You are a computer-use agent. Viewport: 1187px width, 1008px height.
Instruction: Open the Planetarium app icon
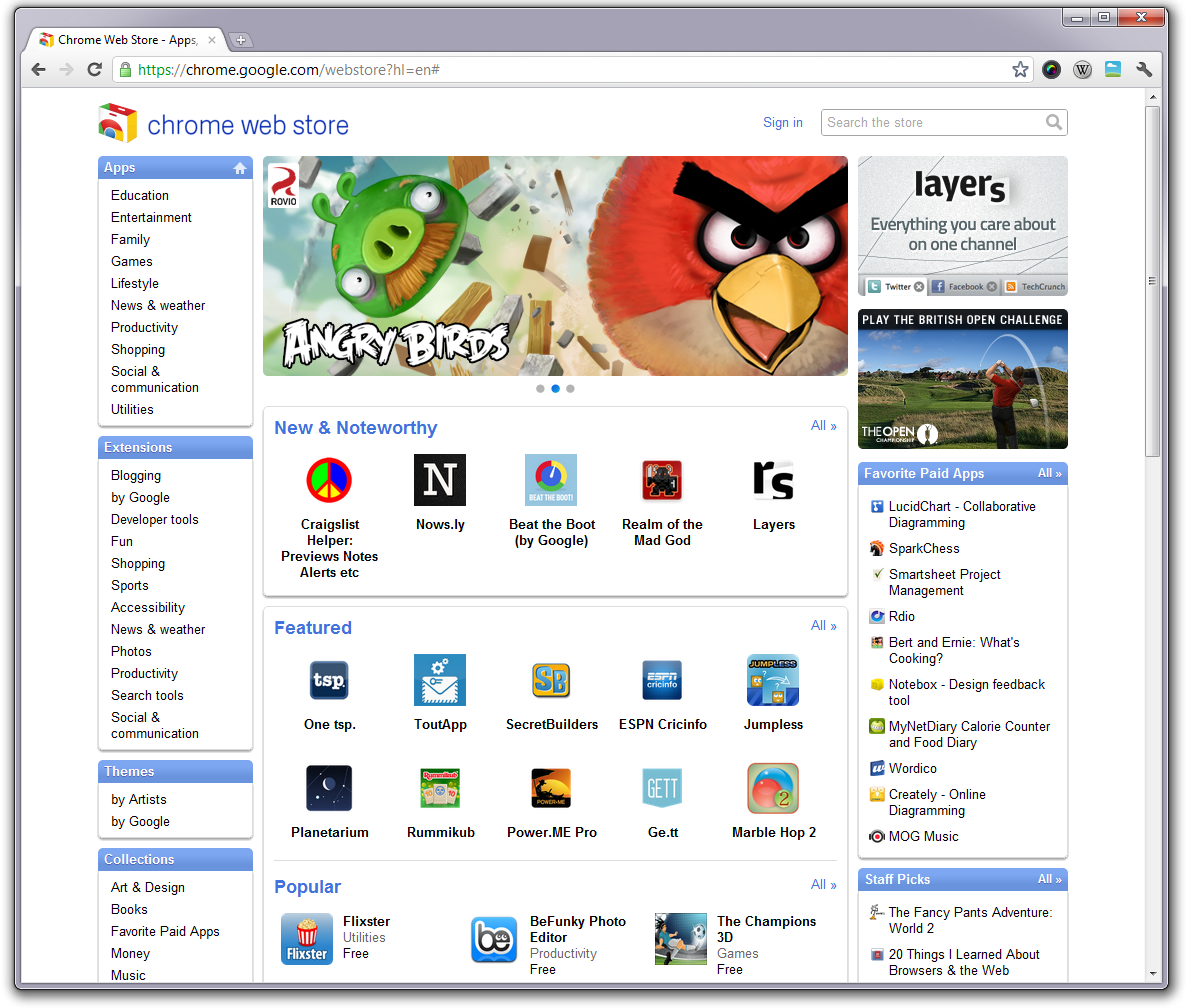330,788
